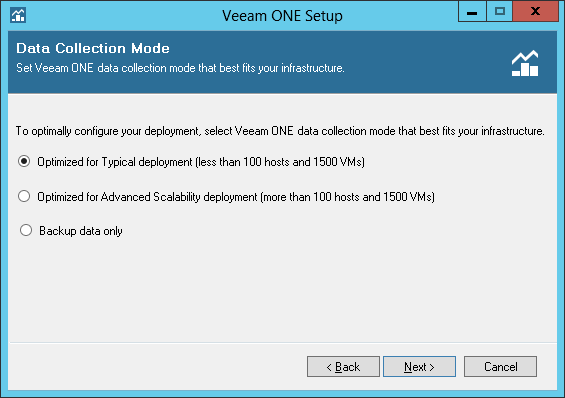Click the 'Veeam ONE Setup' title bar text
The image size is (565, 398).
pyautogui.click(x=282, y=16)
